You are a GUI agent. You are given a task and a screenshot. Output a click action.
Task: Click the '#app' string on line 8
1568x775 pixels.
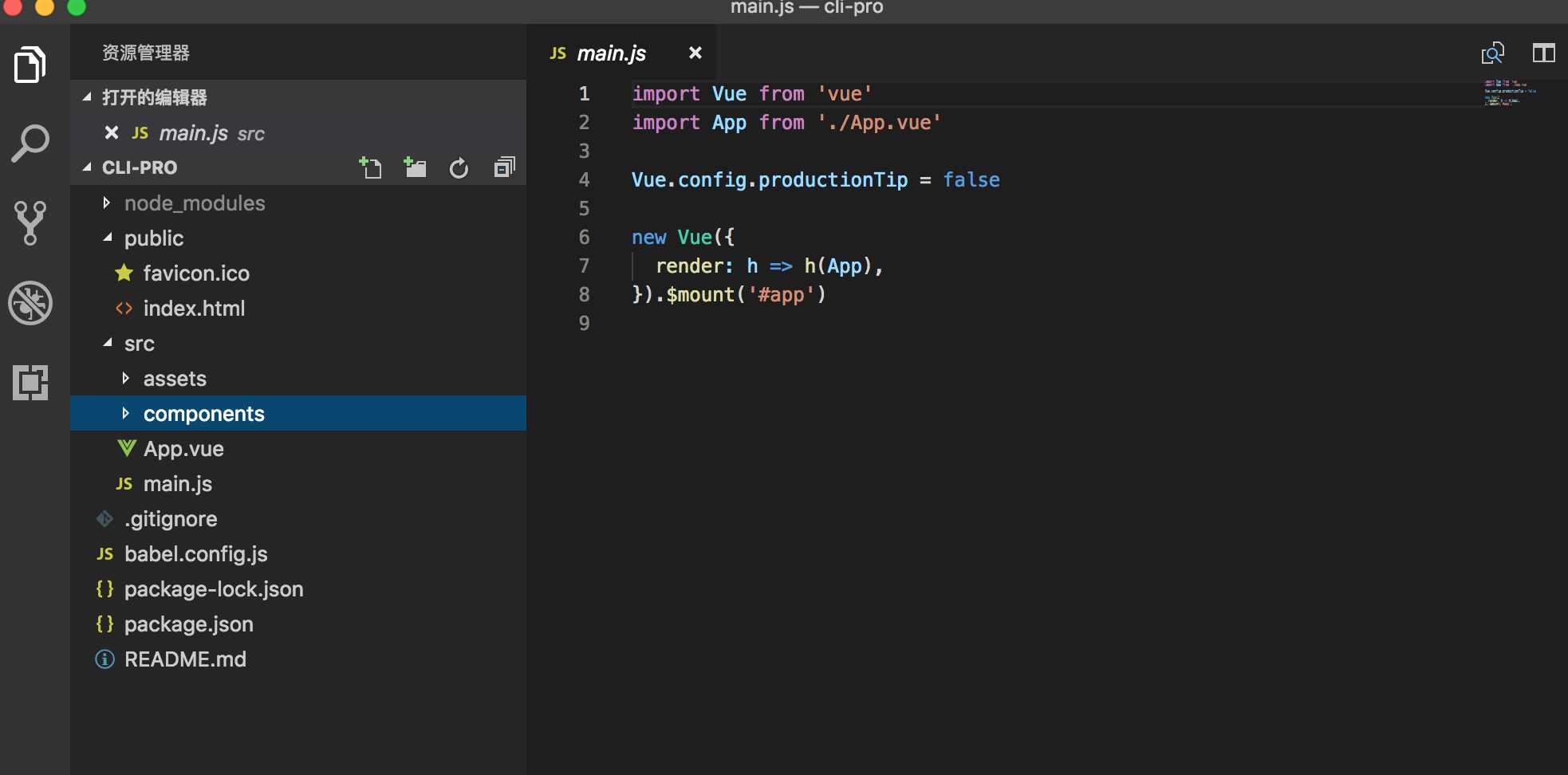[781, 294]
